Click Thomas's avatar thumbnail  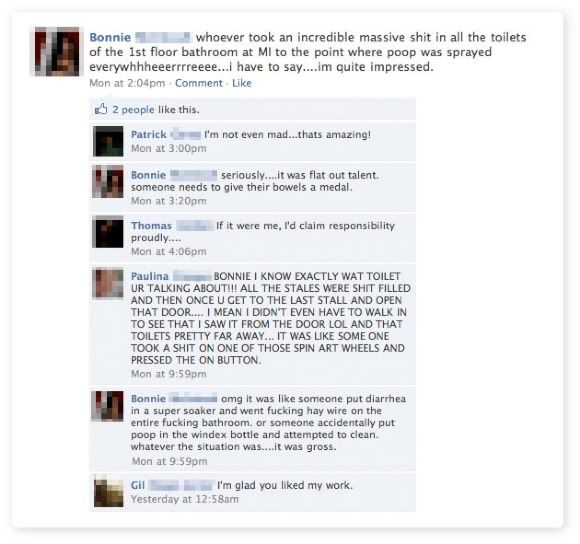[108, 232]
